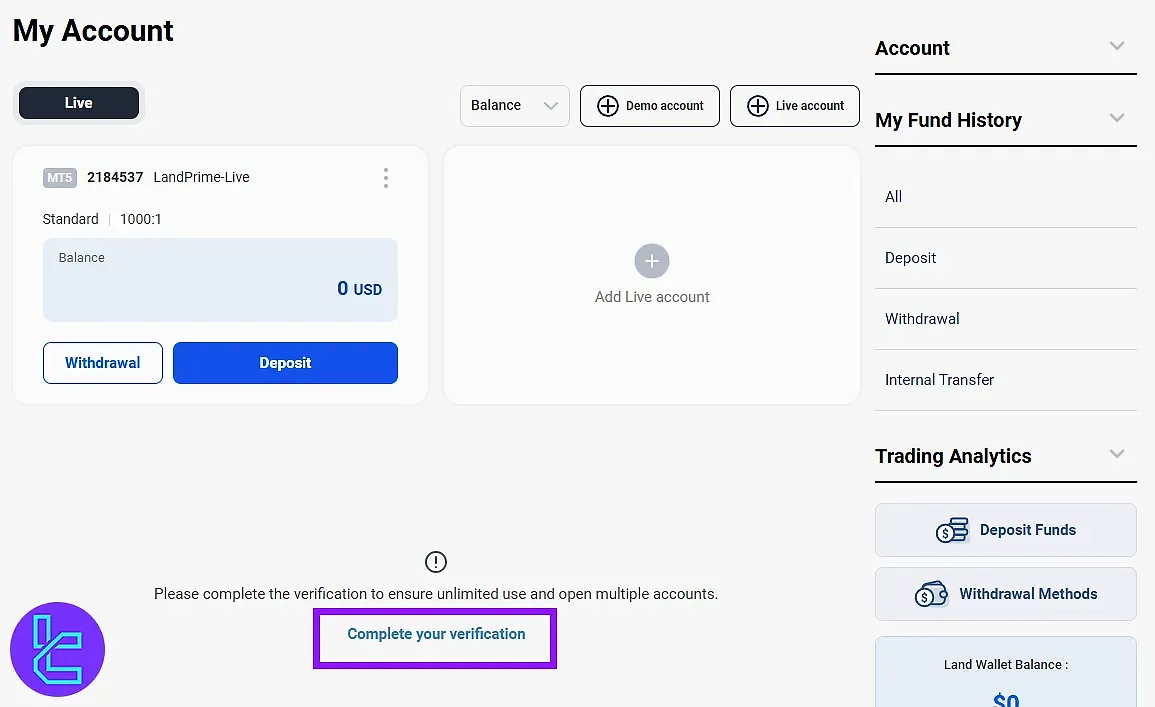1155x707 pixels.
Task: Select Deposit in the Fund History menu
Action: click(910, 257)
